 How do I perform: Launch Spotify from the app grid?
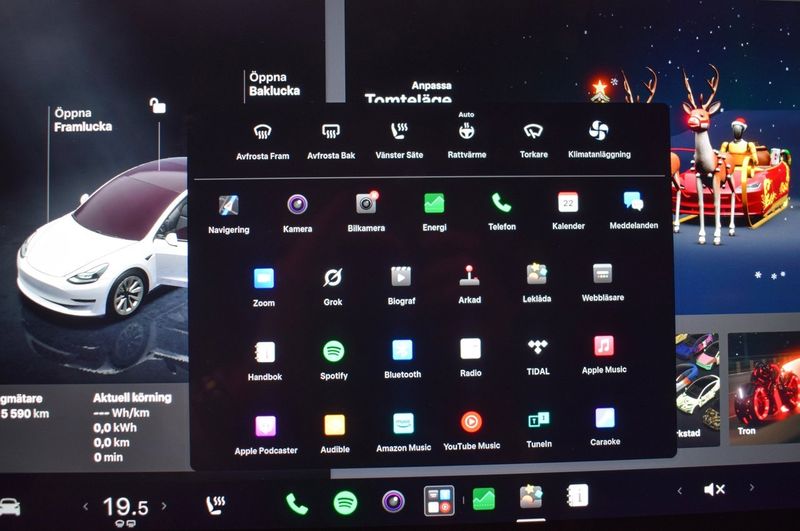pyautogui.click(x=334, y=360)
